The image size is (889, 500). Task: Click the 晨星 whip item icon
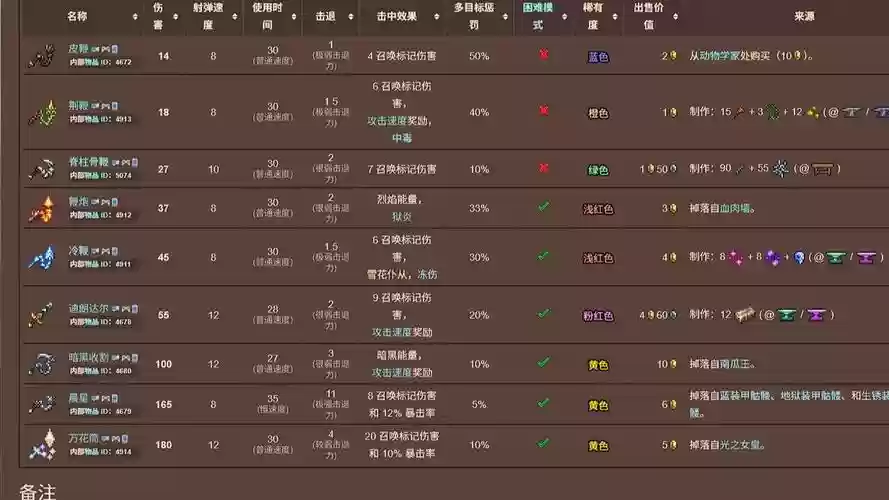point(41,404)
